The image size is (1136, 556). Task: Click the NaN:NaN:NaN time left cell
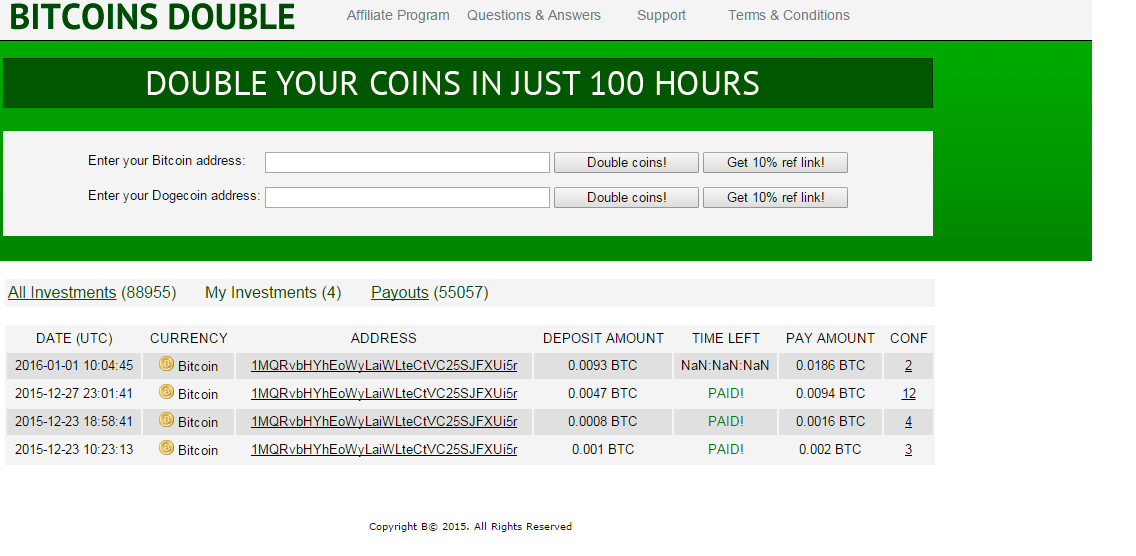click(725, 366)
